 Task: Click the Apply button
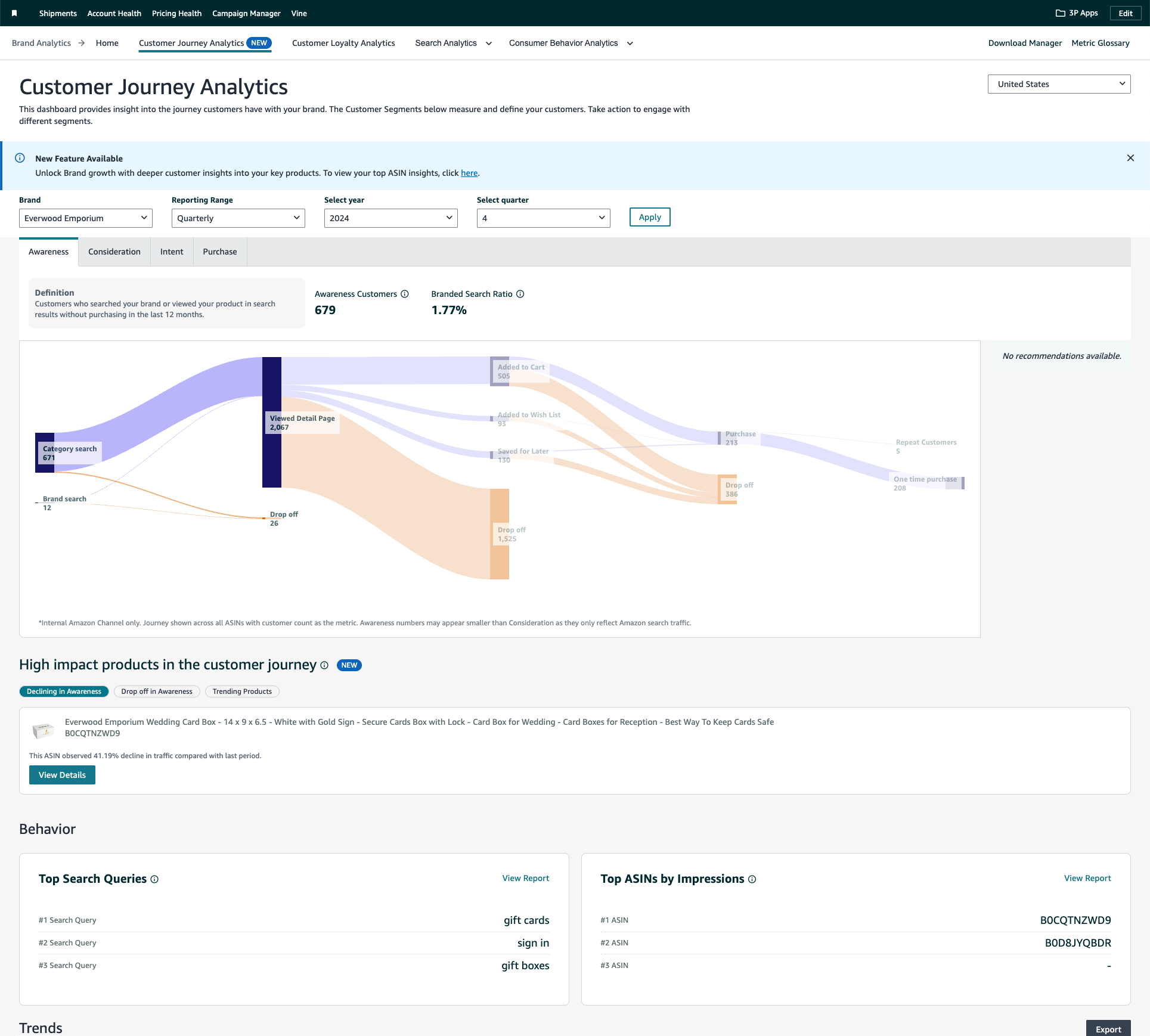click(x=650, y=217)
